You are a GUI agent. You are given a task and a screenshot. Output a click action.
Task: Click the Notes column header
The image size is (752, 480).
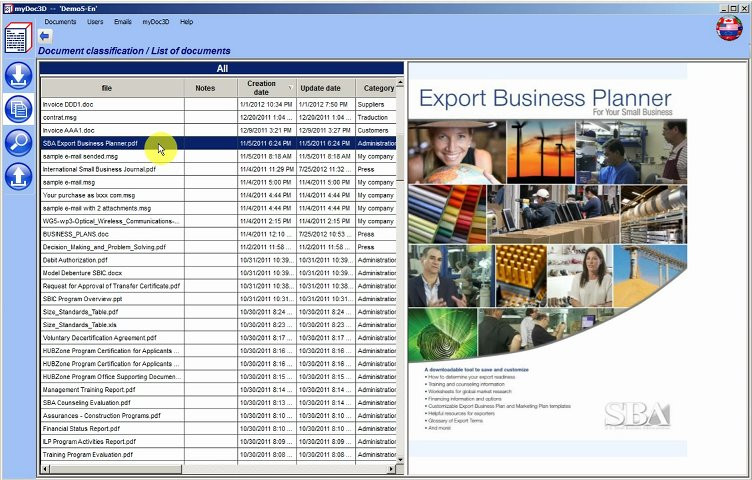(x=211, y=88)
